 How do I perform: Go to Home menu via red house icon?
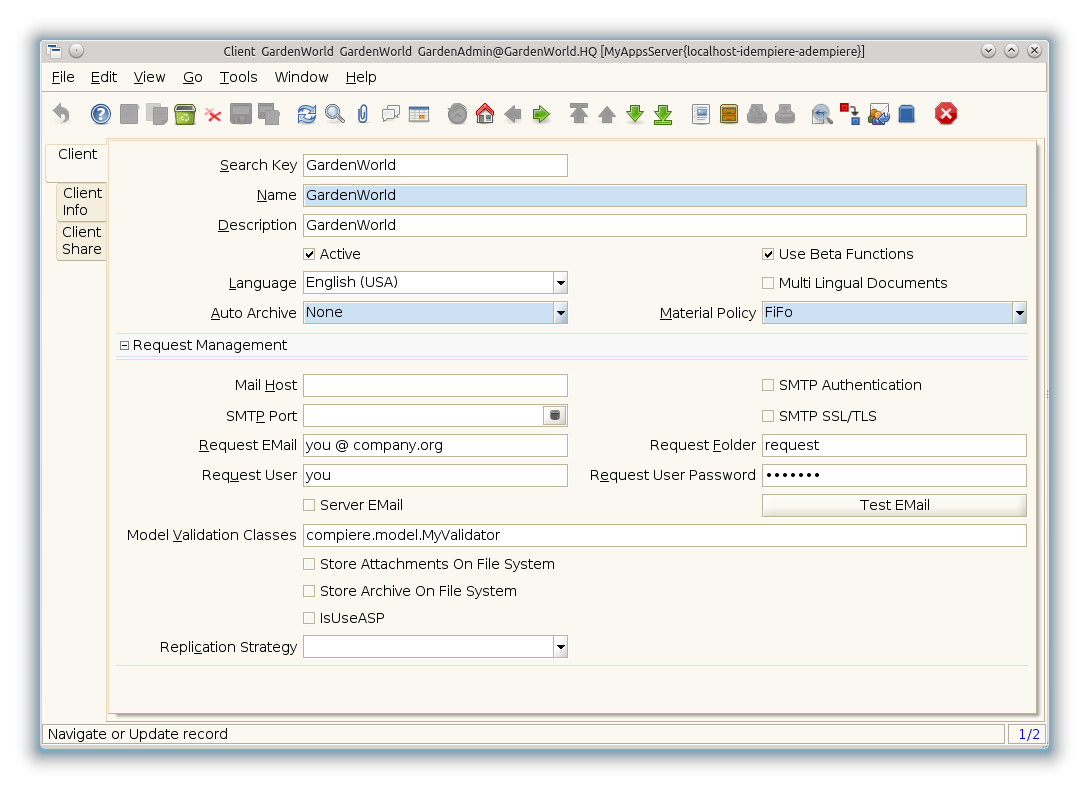click(485, 114)
